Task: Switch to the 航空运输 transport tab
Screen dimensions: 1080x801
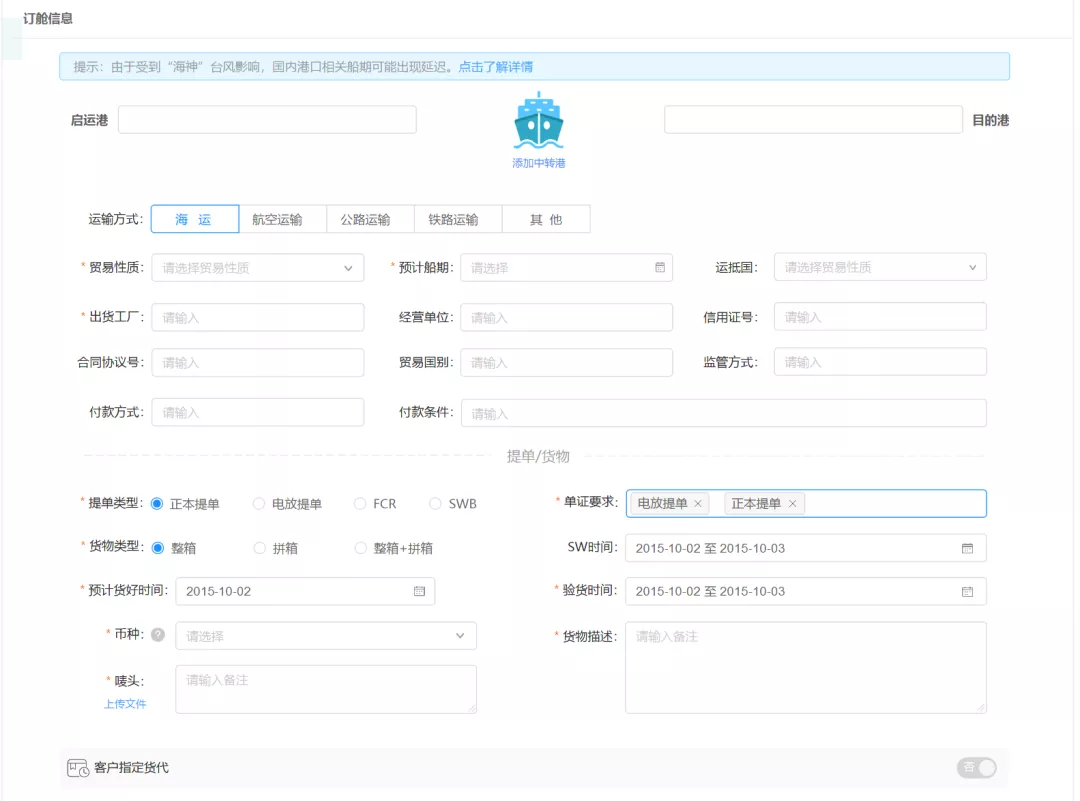Action: point(282,218)
